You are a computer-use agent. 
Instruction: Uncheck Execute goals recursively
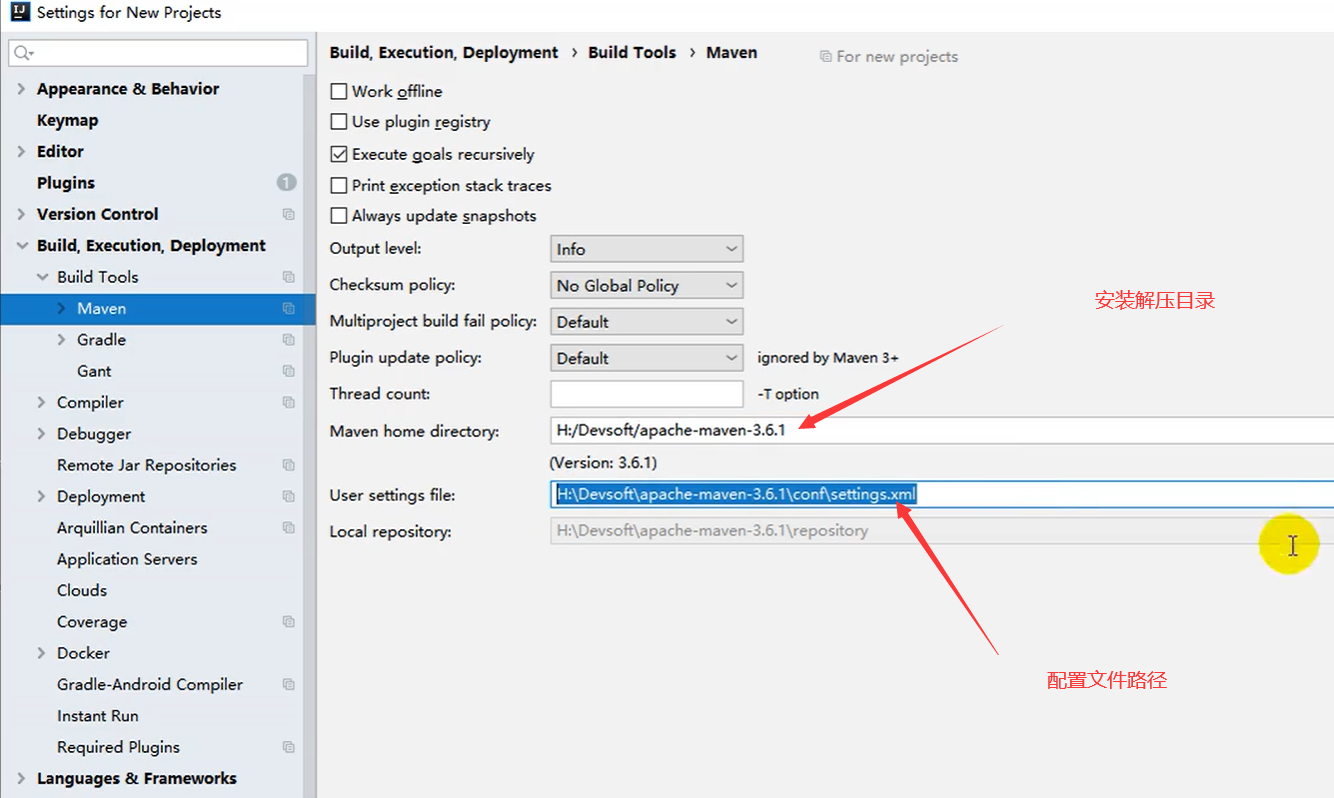point(339,154)
